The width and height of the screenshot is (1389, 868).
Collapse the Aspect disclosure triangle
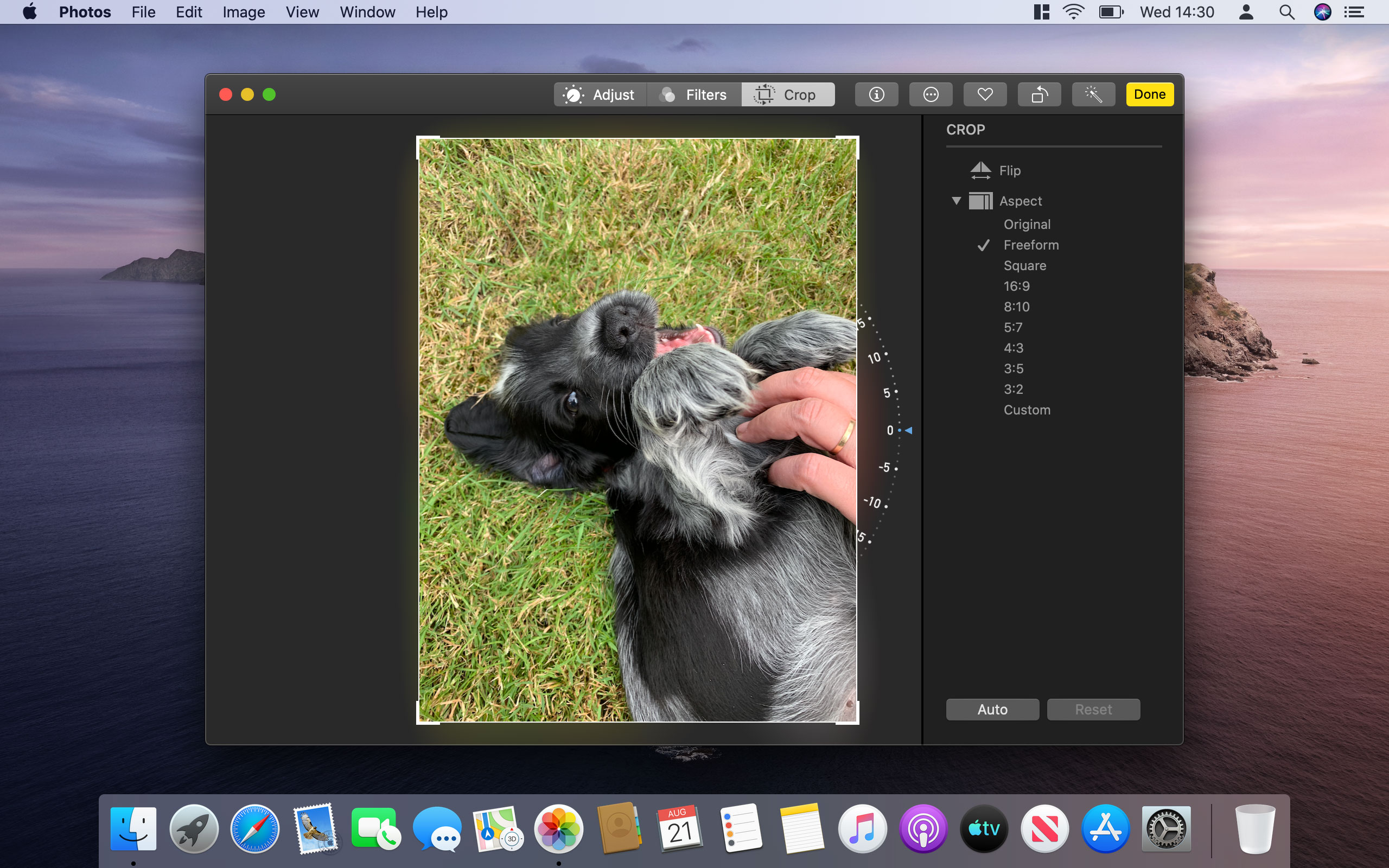956,201
